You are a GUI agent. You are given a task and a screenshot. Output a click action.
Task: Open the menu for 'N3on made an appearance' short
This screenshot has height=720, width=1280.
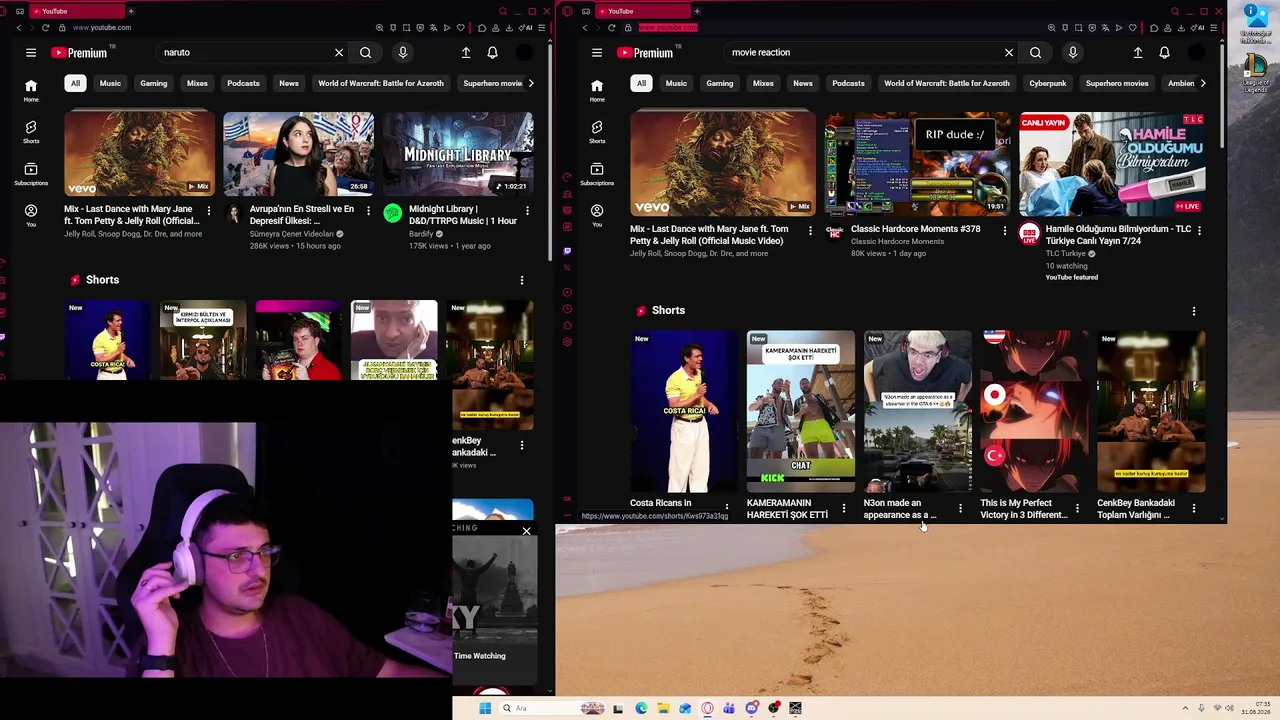(x=960, y=509)
